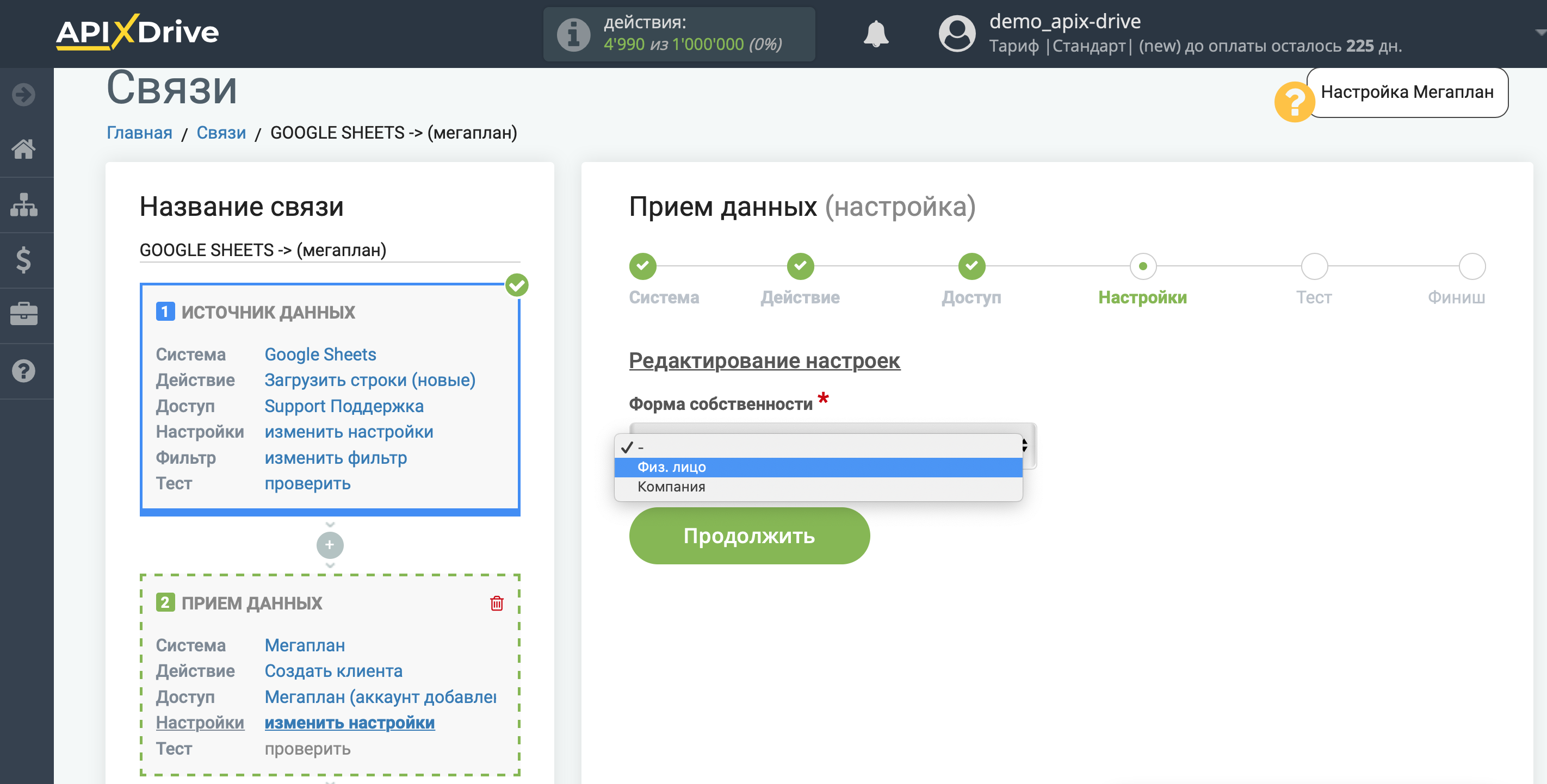Click receiver bold изменить настройки link

click(x=350, y=722)
